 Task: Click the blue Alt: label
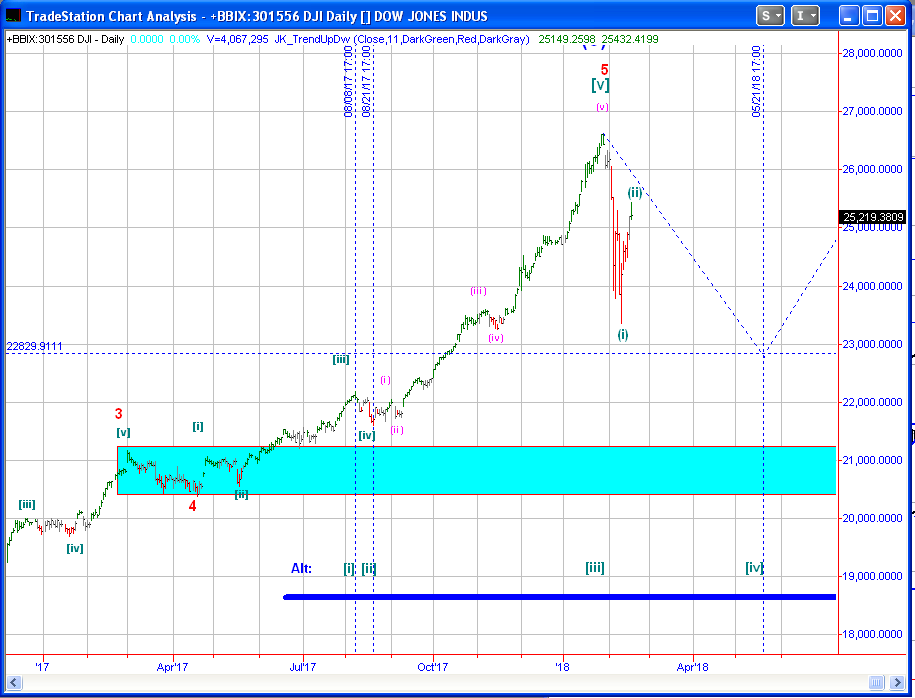[x=301, y=568]
